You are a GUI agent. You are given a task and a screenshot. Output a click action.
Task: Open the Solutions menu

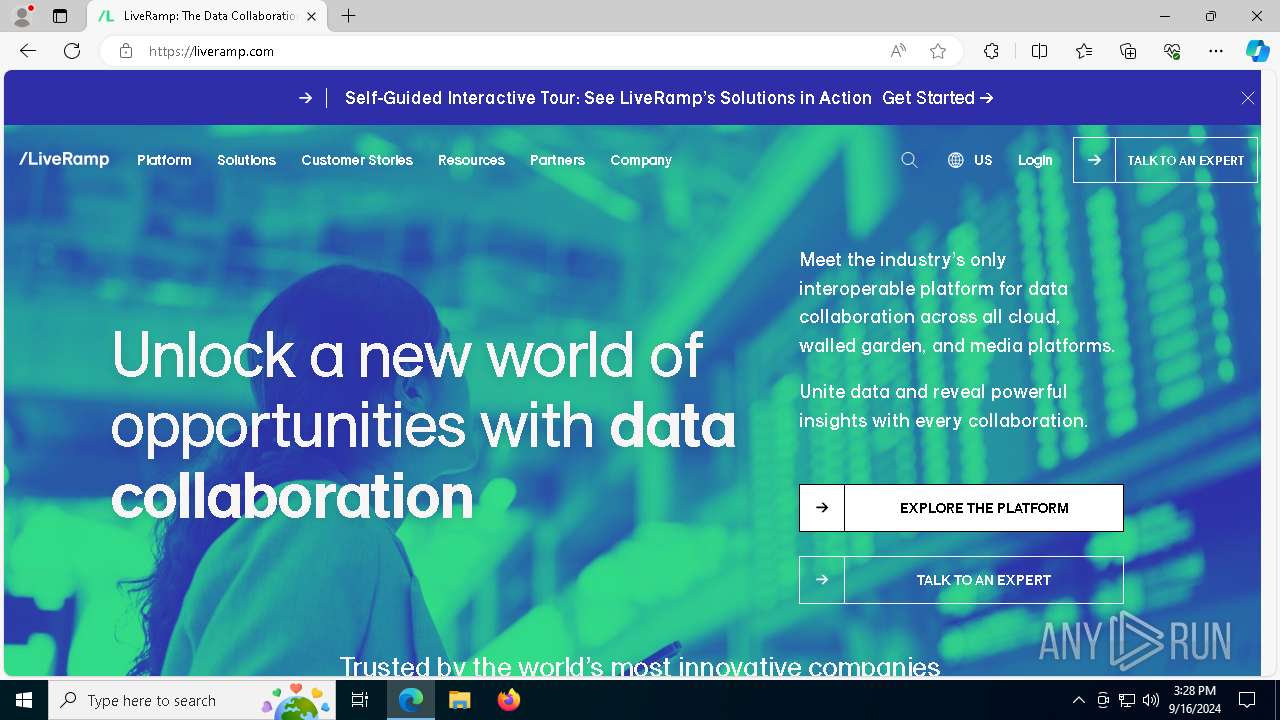[246, 160]
